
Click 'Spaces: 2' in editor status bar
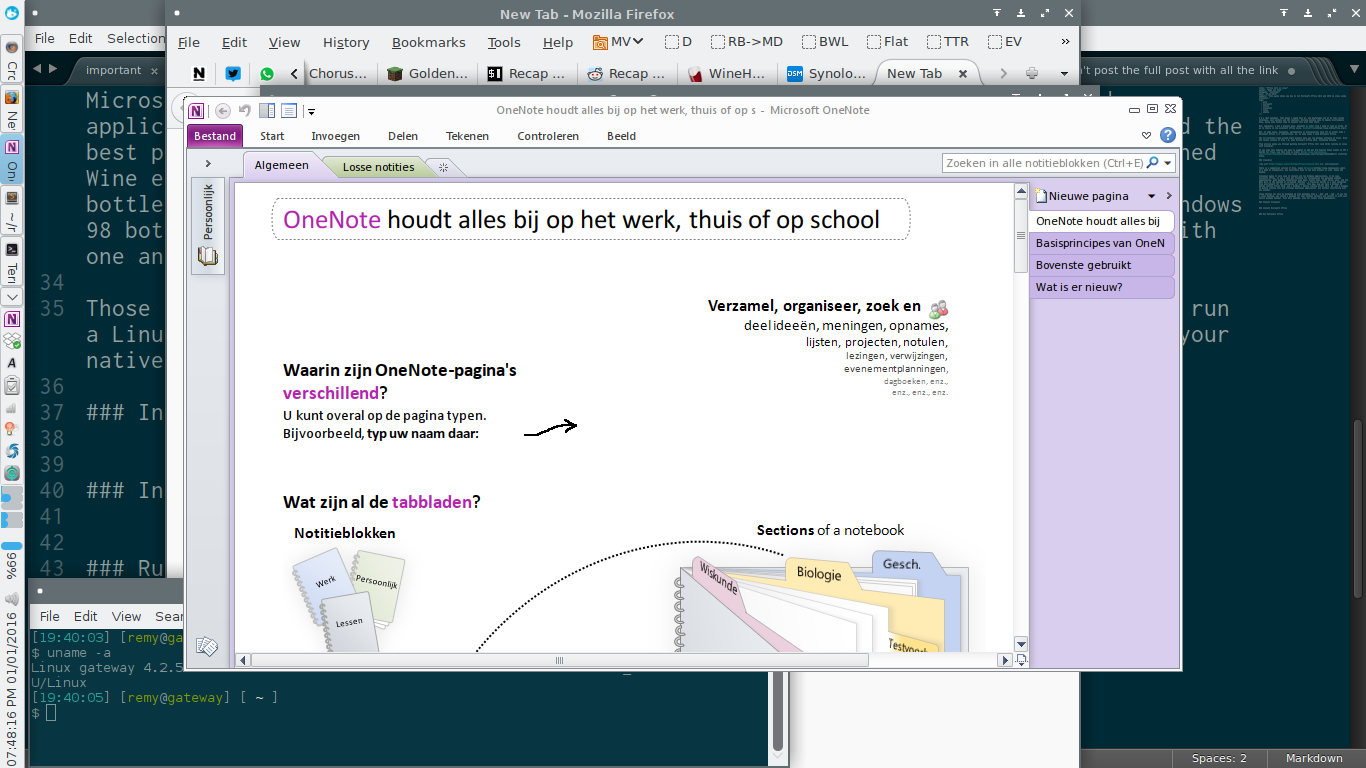(x=1219, y=758)
